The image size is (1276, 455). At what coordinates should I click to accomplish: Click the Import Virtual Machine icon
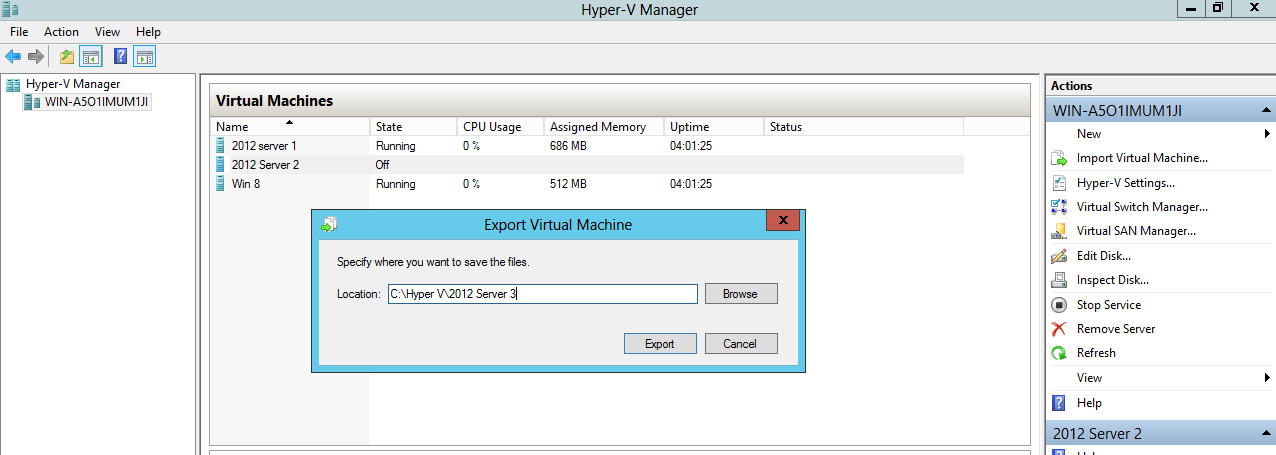[1059, 158]
